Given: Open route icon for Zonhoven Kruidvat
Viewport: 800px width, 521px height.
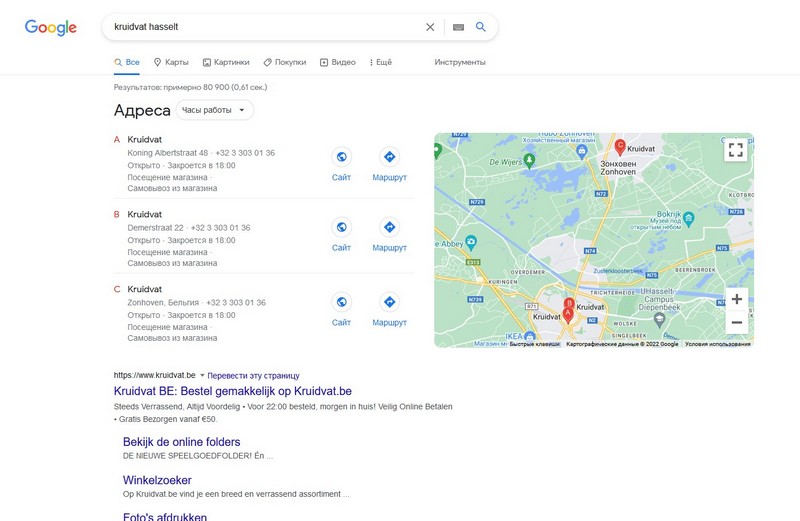Looking at the screenshot, I should tap(389, 302).
